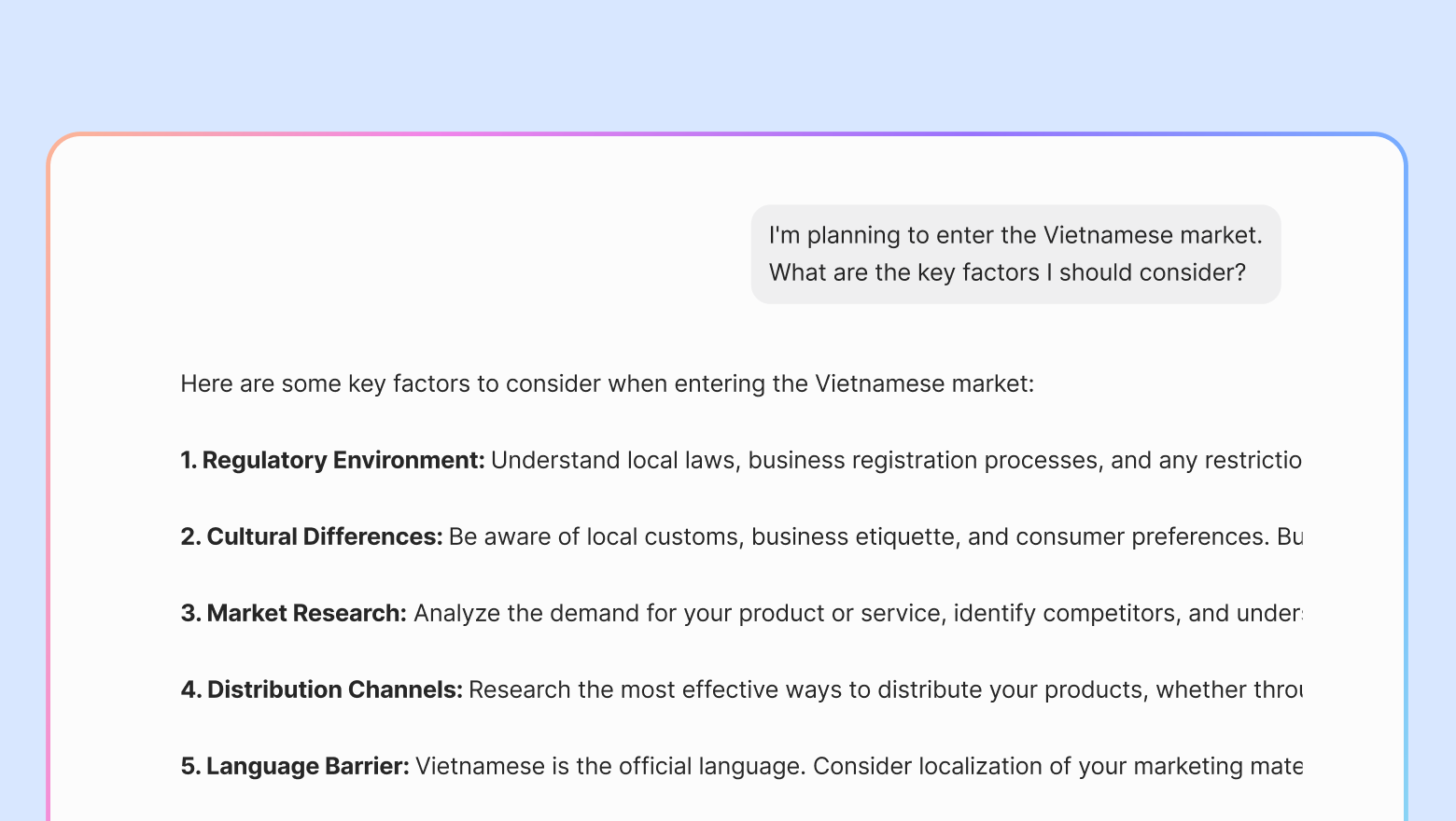Click the user's gray message bubble
1456x821 pixels.
(x=1015, y=254)
